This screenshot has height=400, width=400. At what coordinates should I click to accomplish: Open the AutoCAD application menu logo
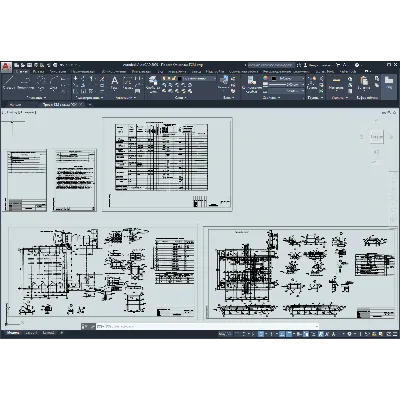coord(6,67)
